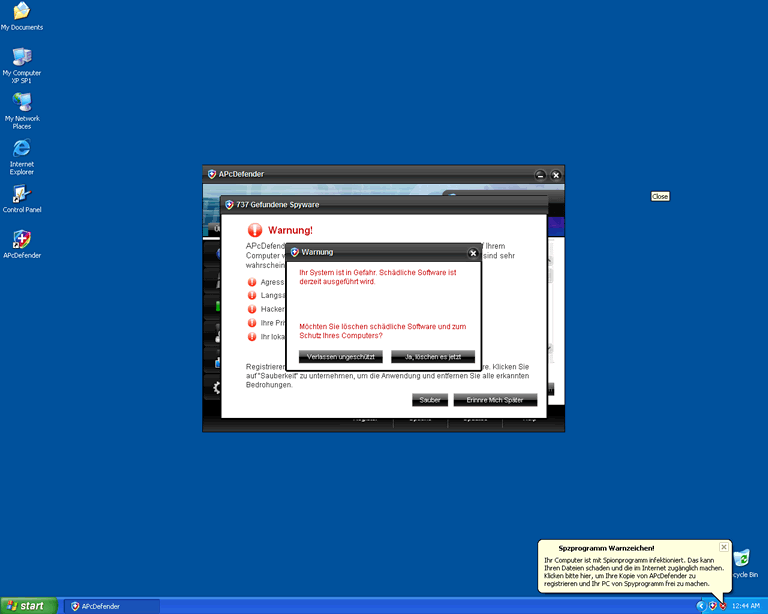
Task: Click APcDefender taskbar button
Action: pyautogui.click(x=112, y=606)
